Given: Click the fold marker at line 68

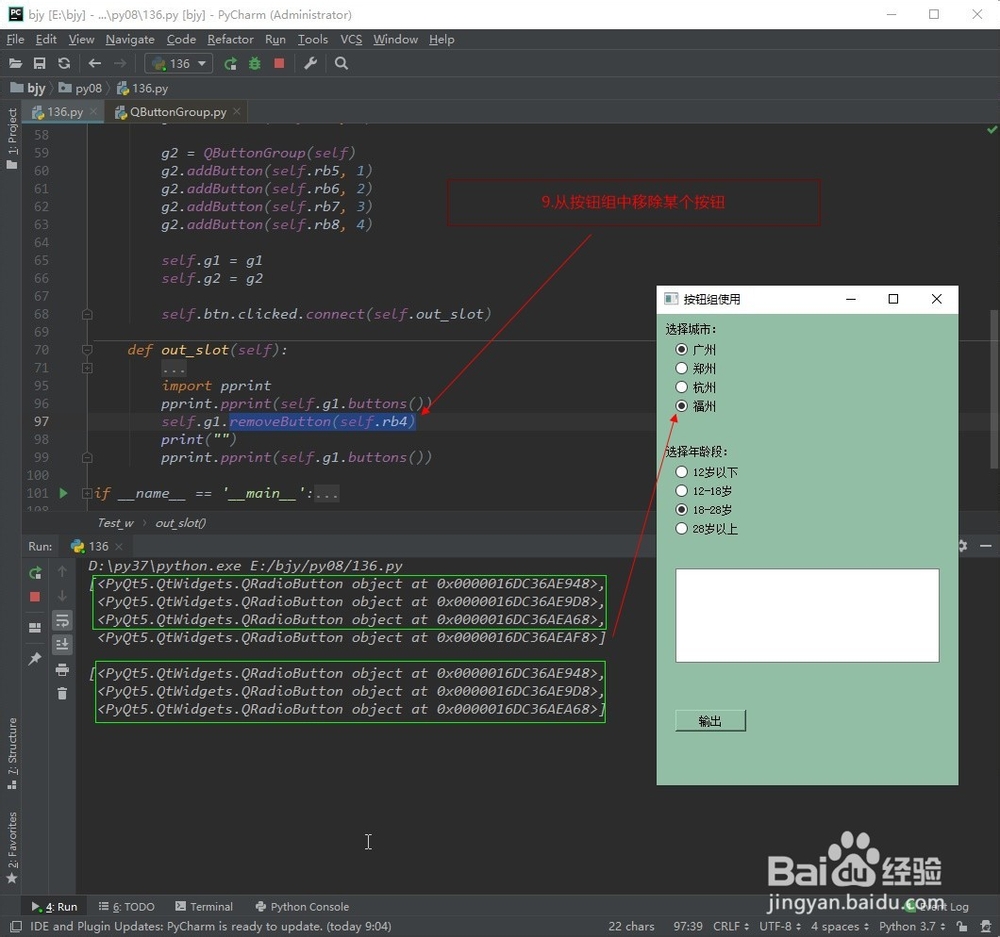Looking at the screenshot, I should tap(87, 314).
